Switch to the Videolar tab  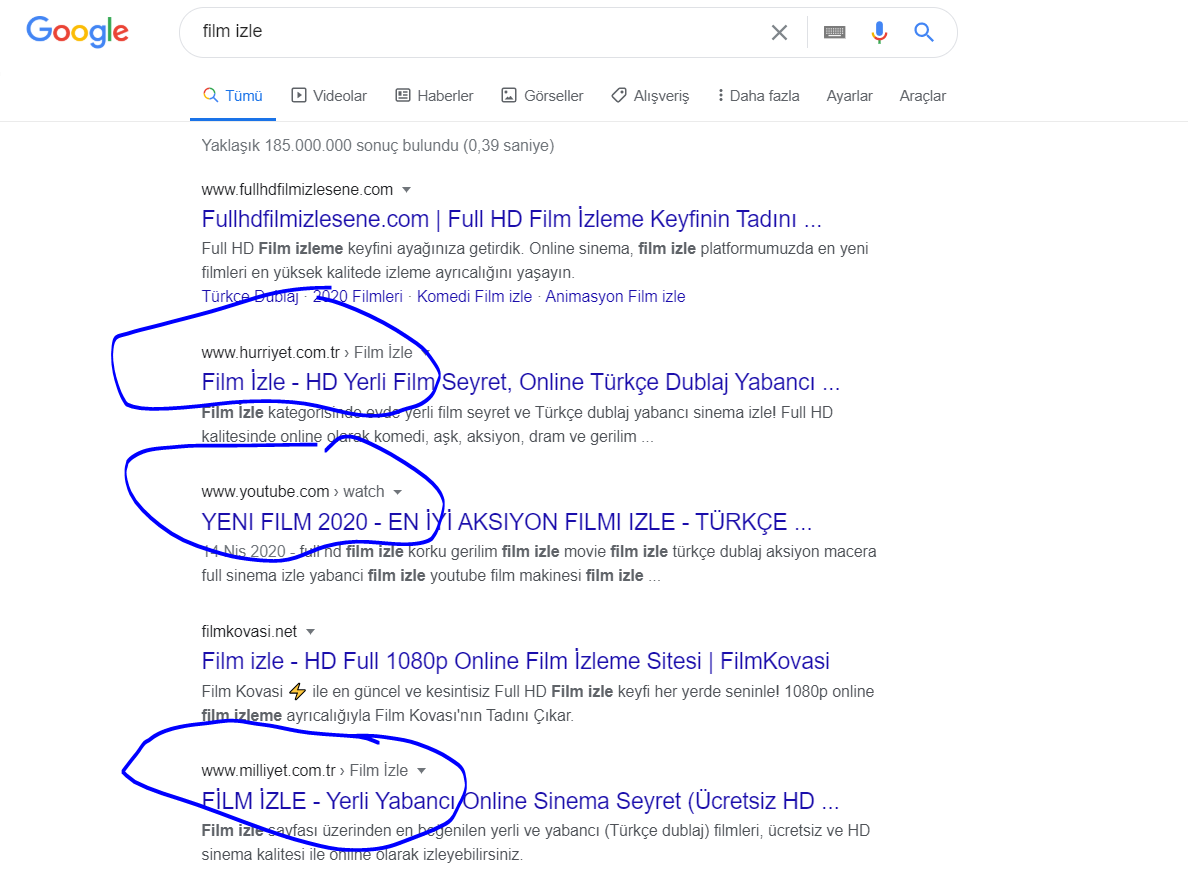(x=329, y=95)
